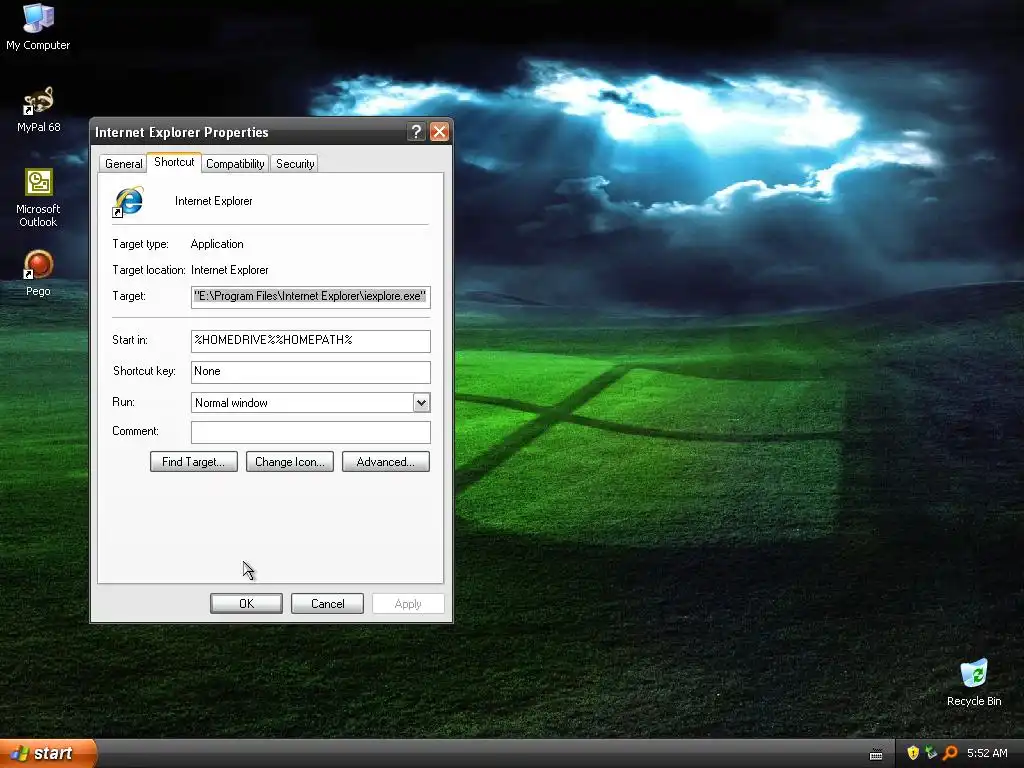Open the Start menu

48,753
